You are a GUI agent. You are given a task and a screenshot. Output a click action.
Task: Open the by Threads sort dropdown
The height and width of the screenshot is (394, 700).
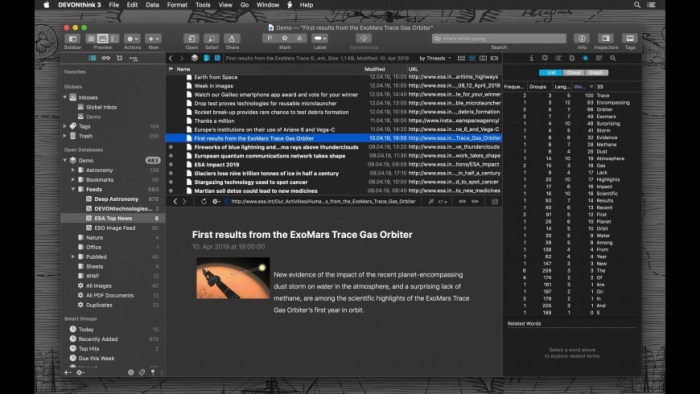click(435, 58)
